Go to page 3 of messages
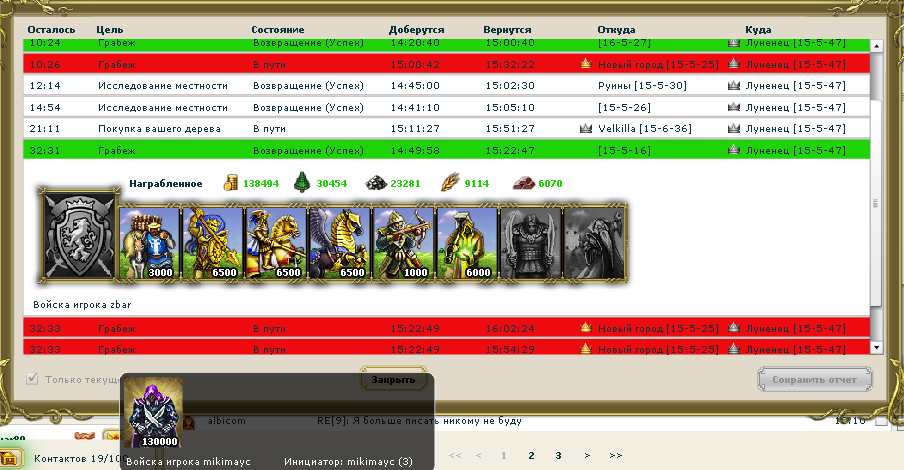The width and height of the screenshot is (904, 470). click(x=558, y=455)
